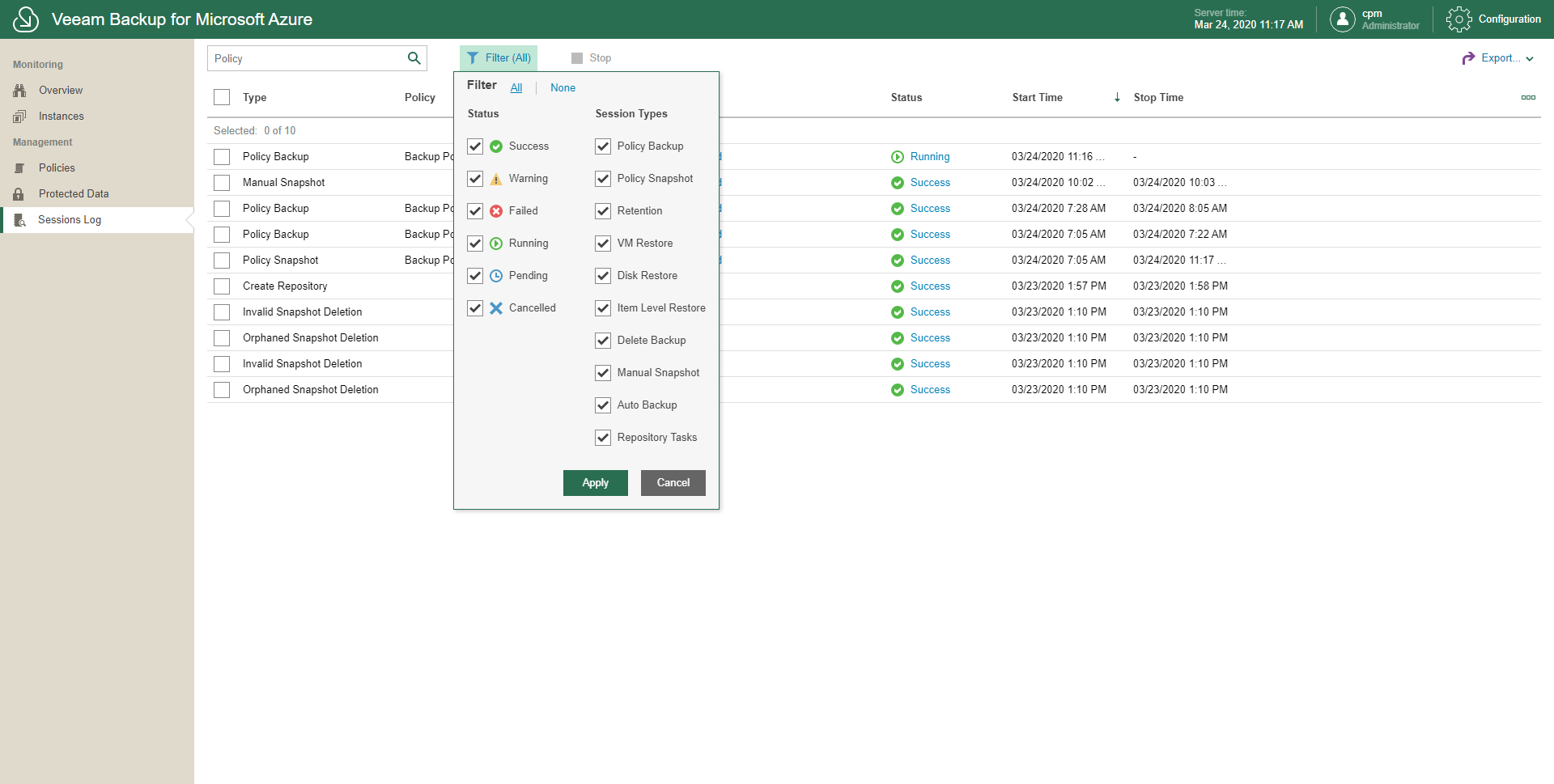
Task: Open the Protected Data page
Action: point(74,194)
